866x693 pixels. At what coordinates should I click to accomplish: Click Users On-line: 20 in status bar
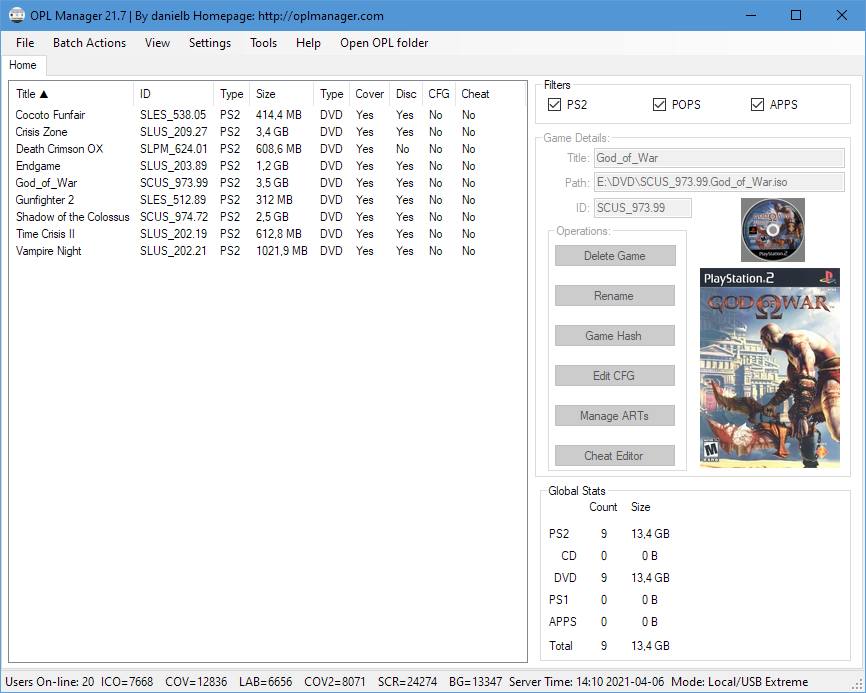(x=50, y=682)
